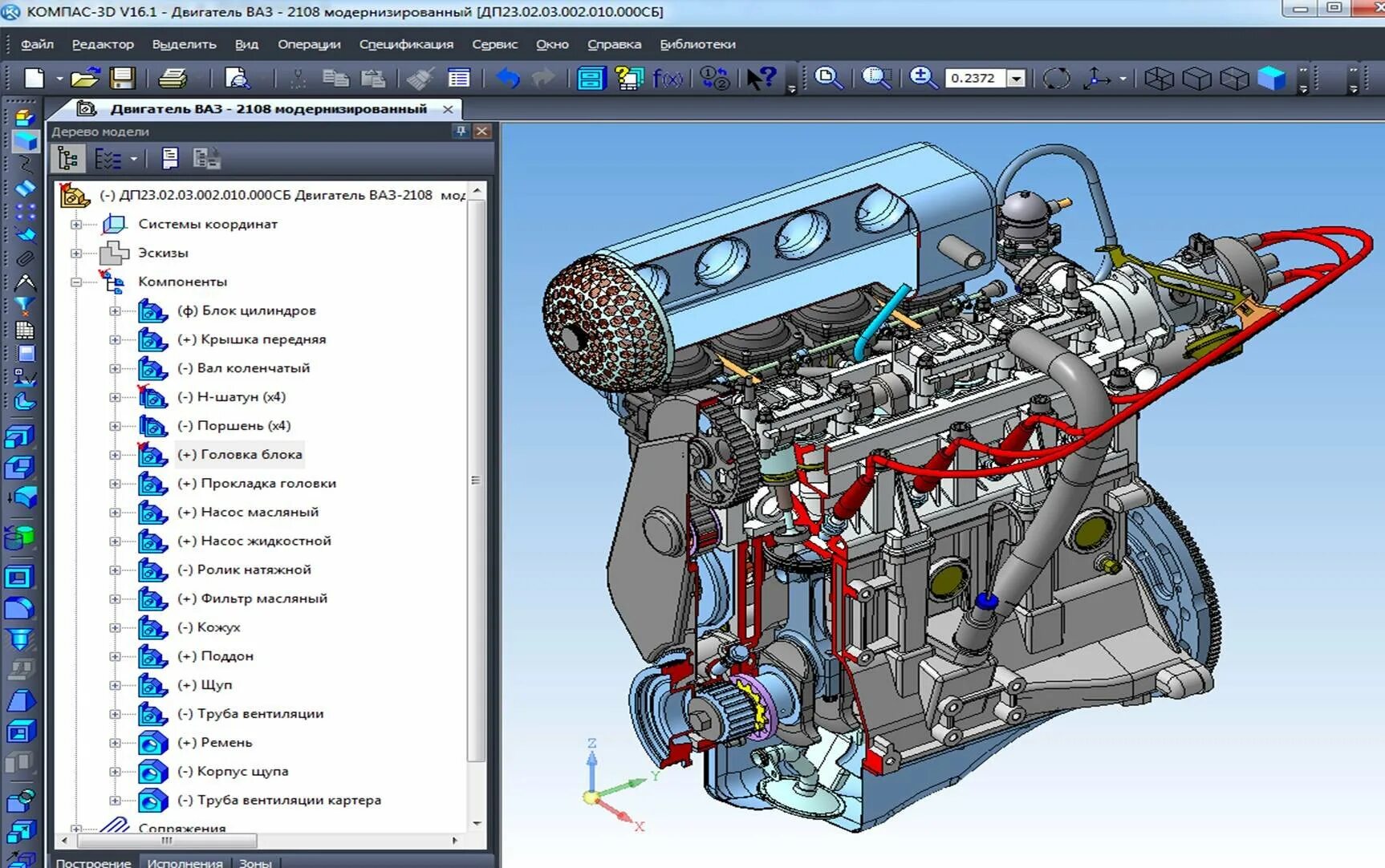Screen dimensions: 1385x868
Task: Collapse the Компоненты node
Action: coord(76,282)
